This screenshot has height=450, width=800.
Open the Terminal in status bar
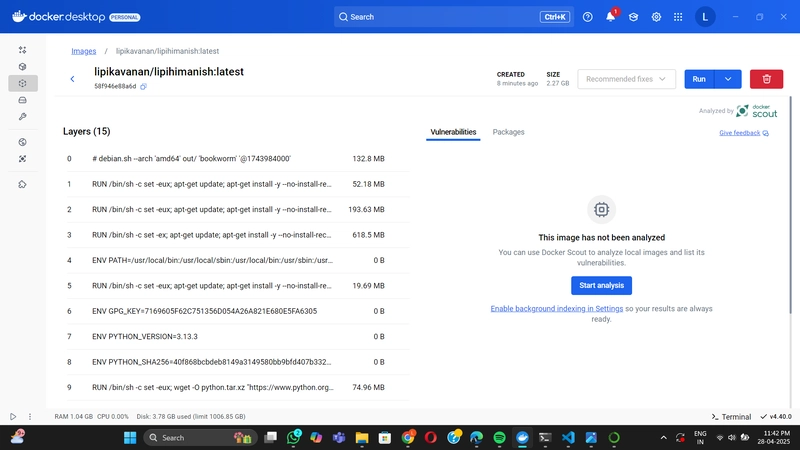coord(731,417)
